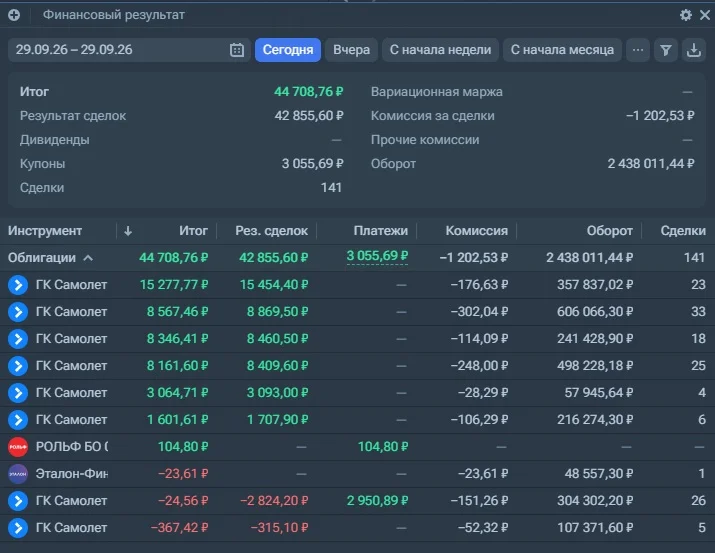Click ГК Самолет icon in 15 277,77 ₽ row
This screenshot has height=553, width=715.
click(x=18, y=285)
